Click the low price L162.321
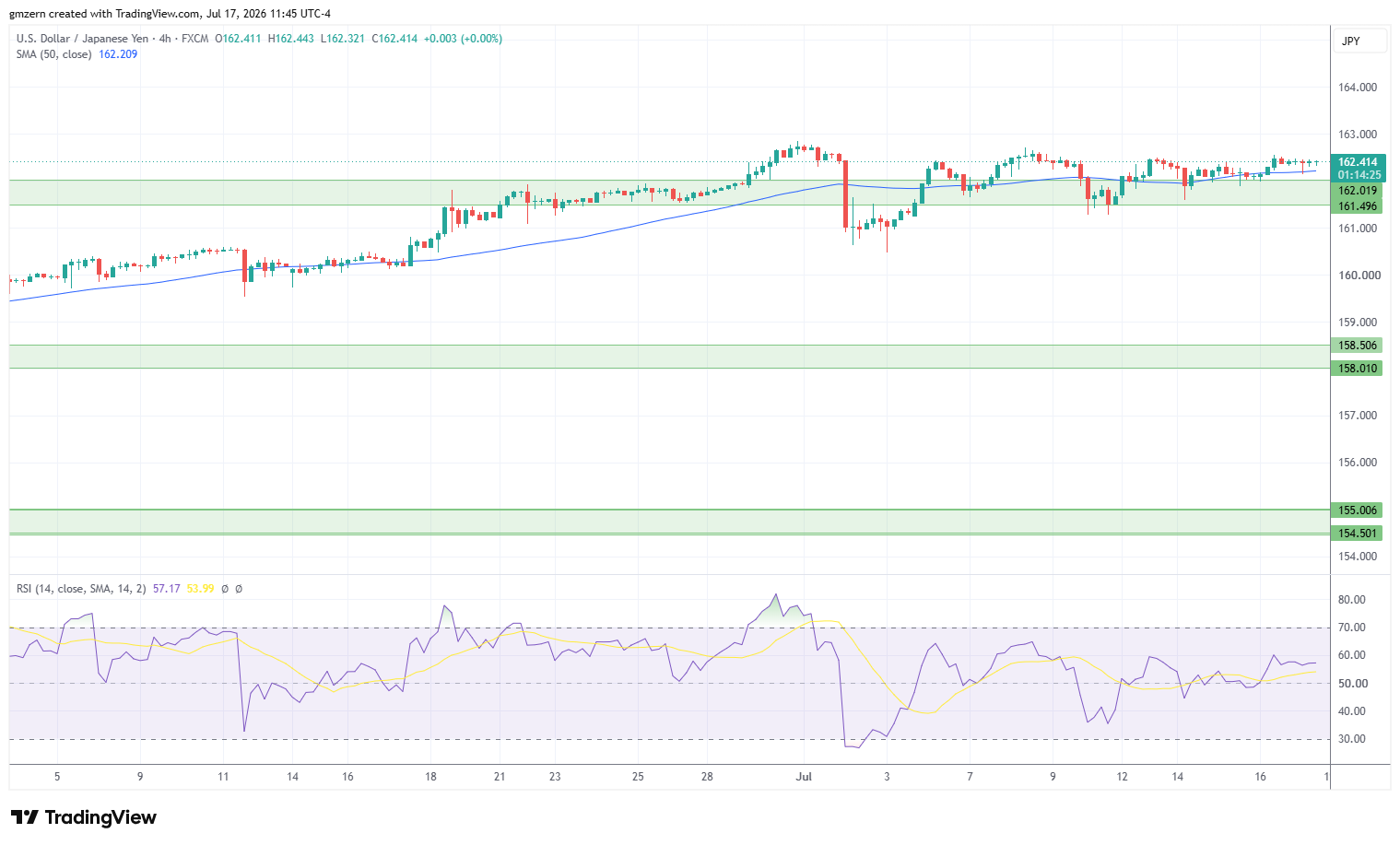Image resolution: width=1400 pixels, height=845 pixels. (x=343, y=39)
